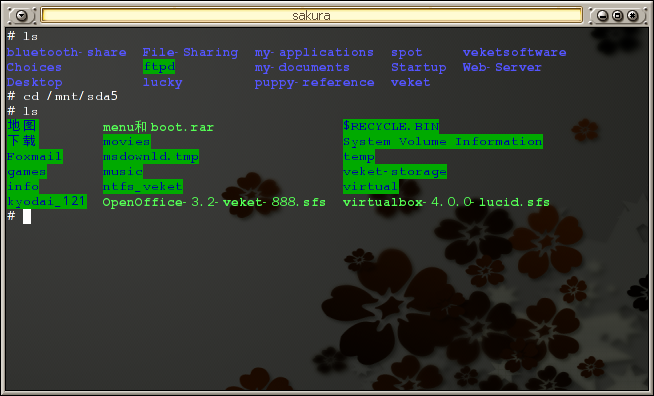Click the veket entry in the first listing
654x396 pixels.
pos(410,83)
